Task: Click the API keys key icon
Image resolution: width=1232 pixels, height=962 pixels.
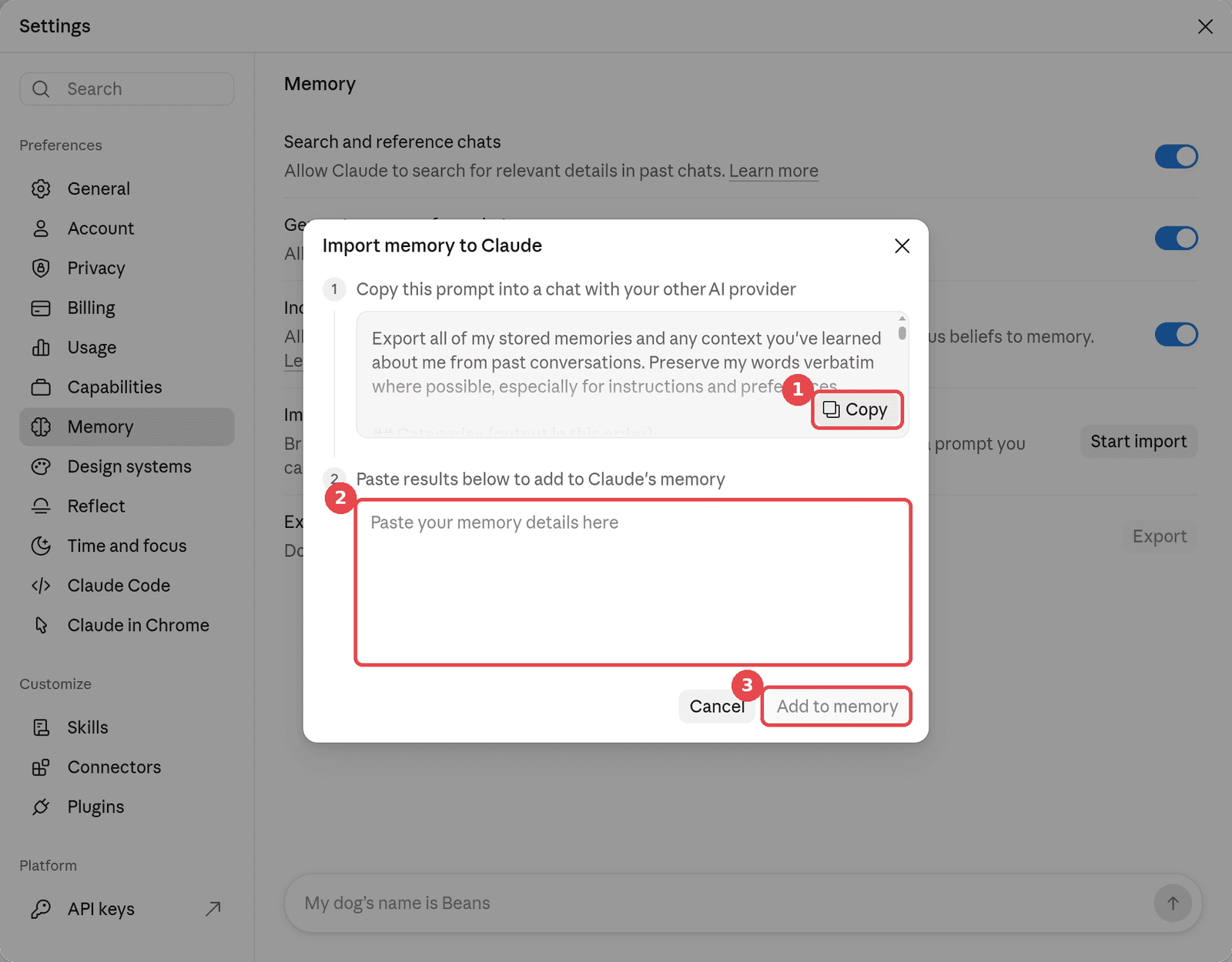Action: 41,909
